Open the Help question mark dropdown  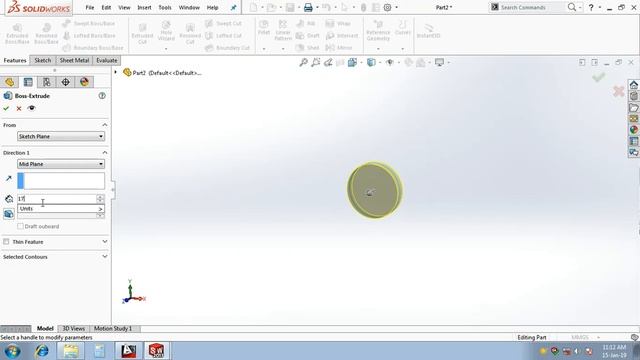pyautogui.click(x=600, y=7)
